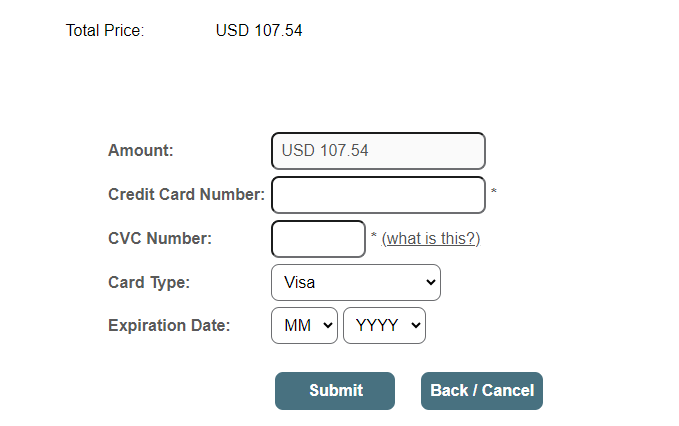This screenshot has width=679, height=426.
Task: Focus the CVC Number text box
Action: coord(318,239)
